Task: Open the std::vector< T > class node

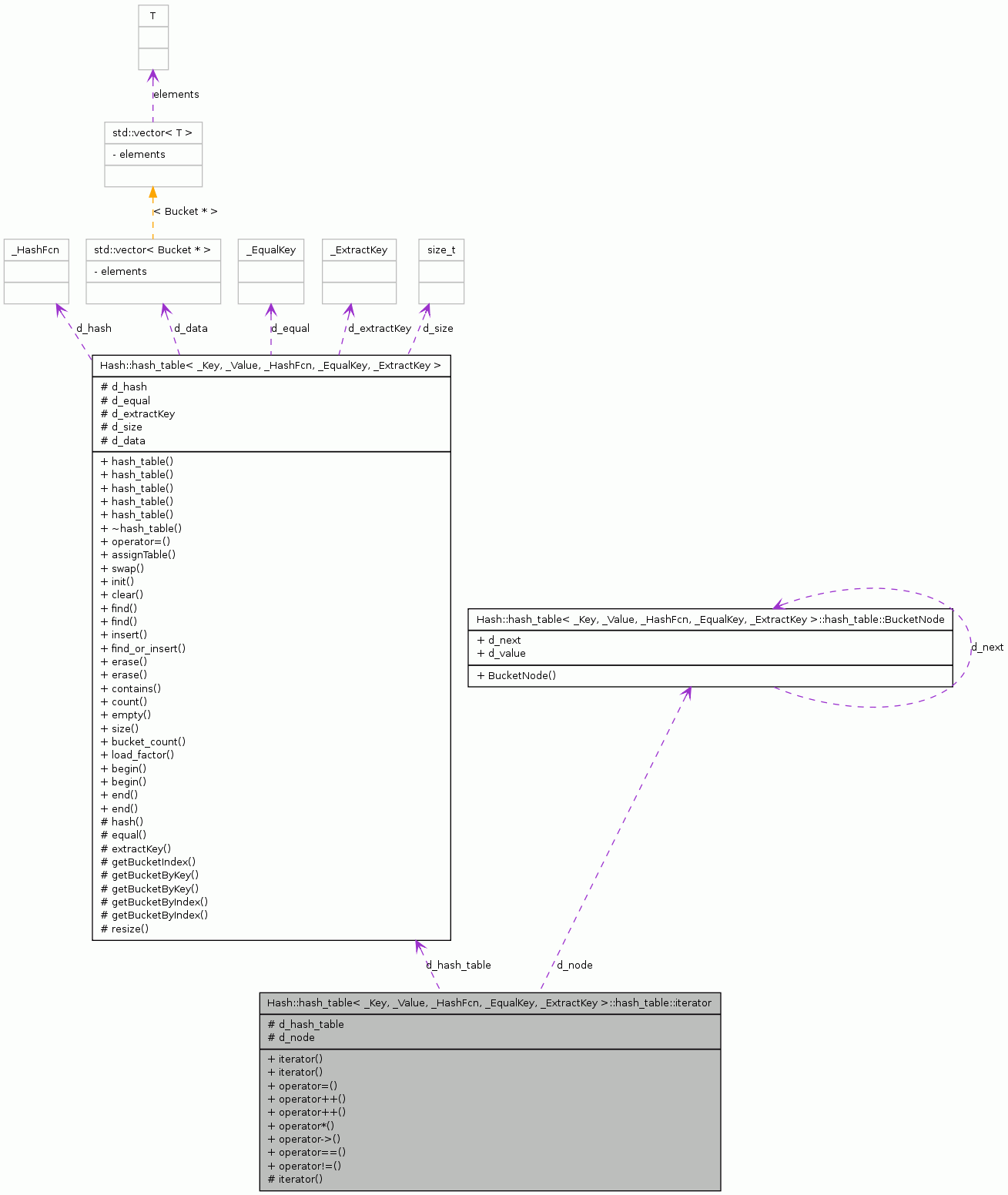Action: pos(152,132)
